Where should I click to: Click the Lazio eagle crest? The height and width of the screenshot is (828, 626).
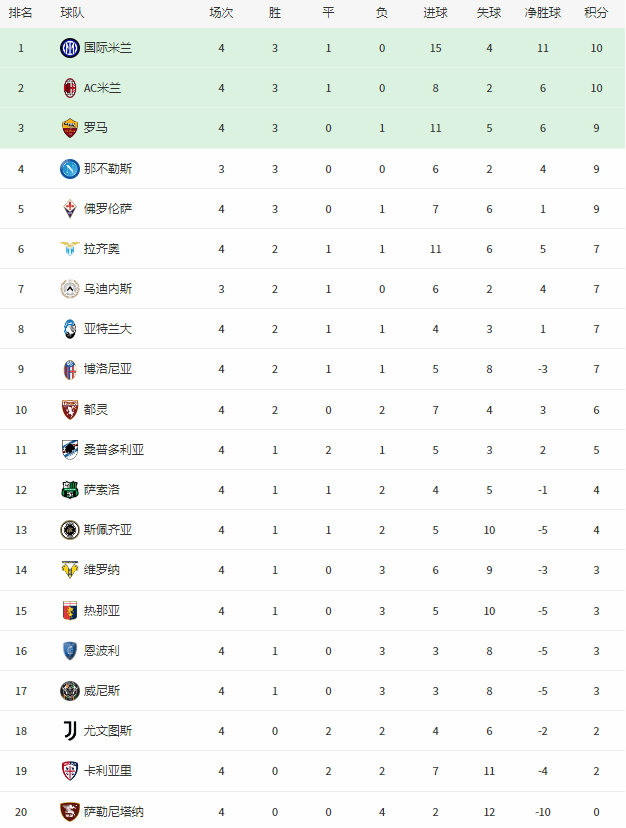(70, 249)
